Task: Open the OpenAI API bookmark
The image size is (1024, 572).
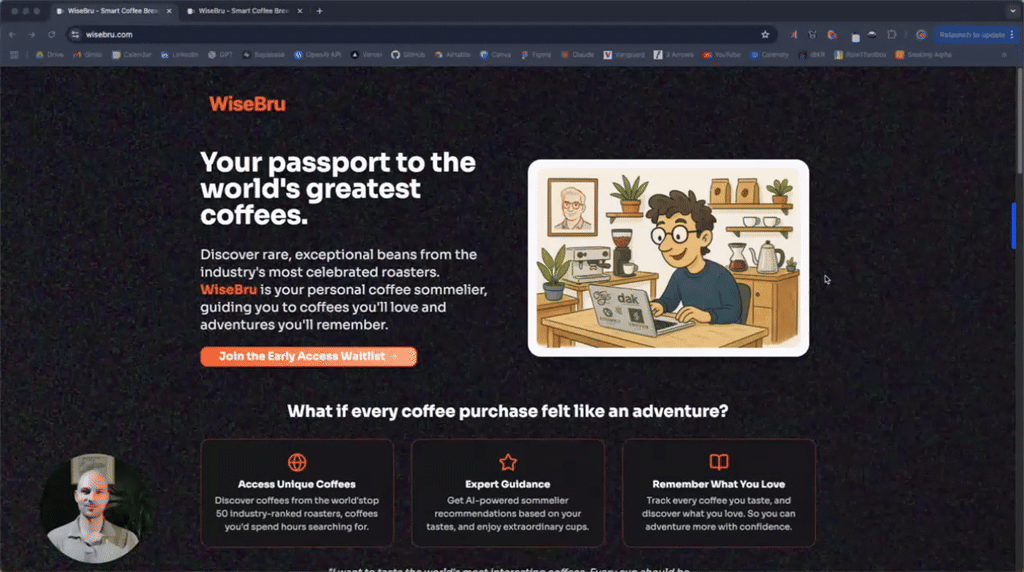Action: pyautogui.click(x=318, y=55)
